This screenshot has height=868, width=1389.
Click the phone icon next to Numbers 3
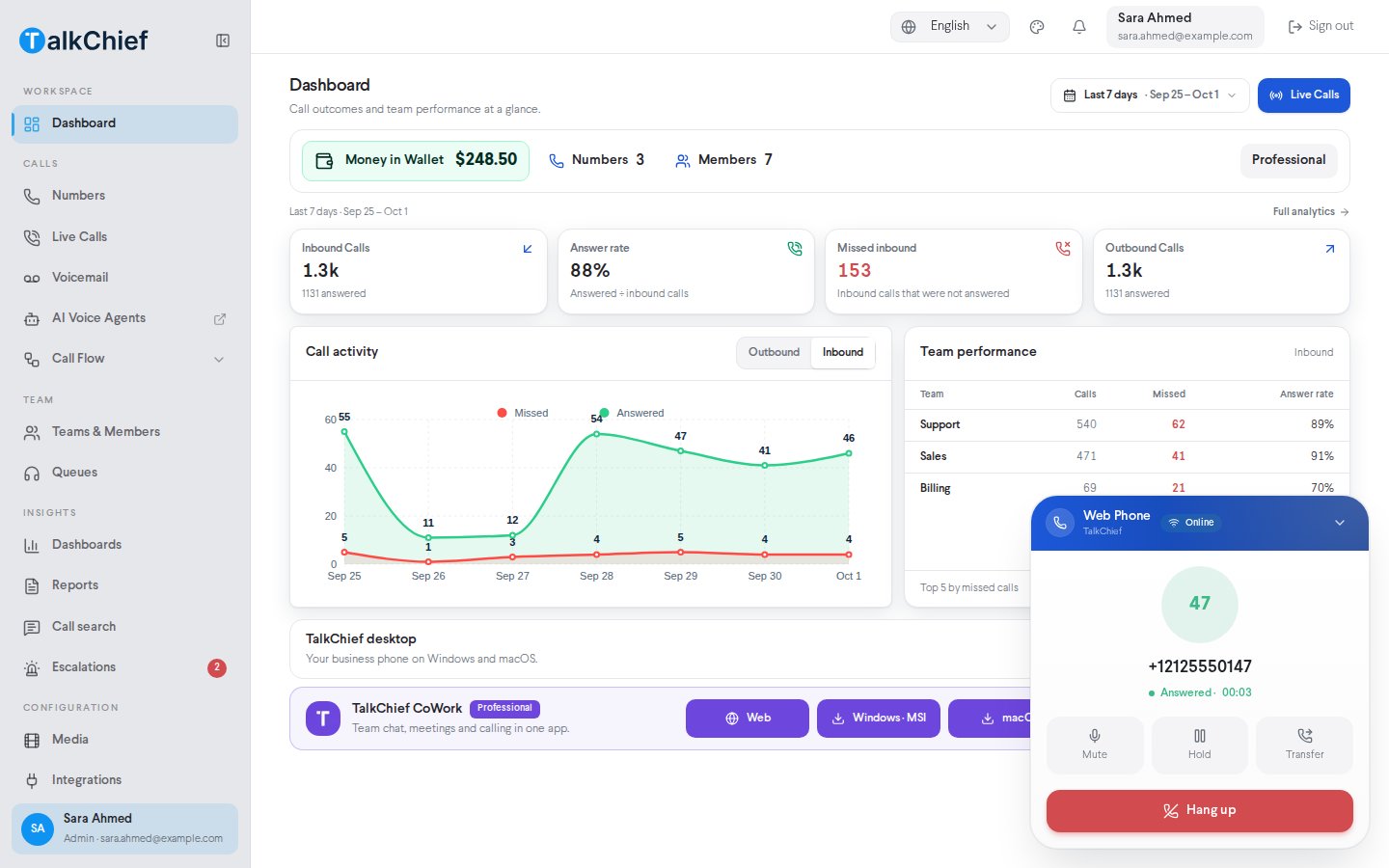coord(557,161)
